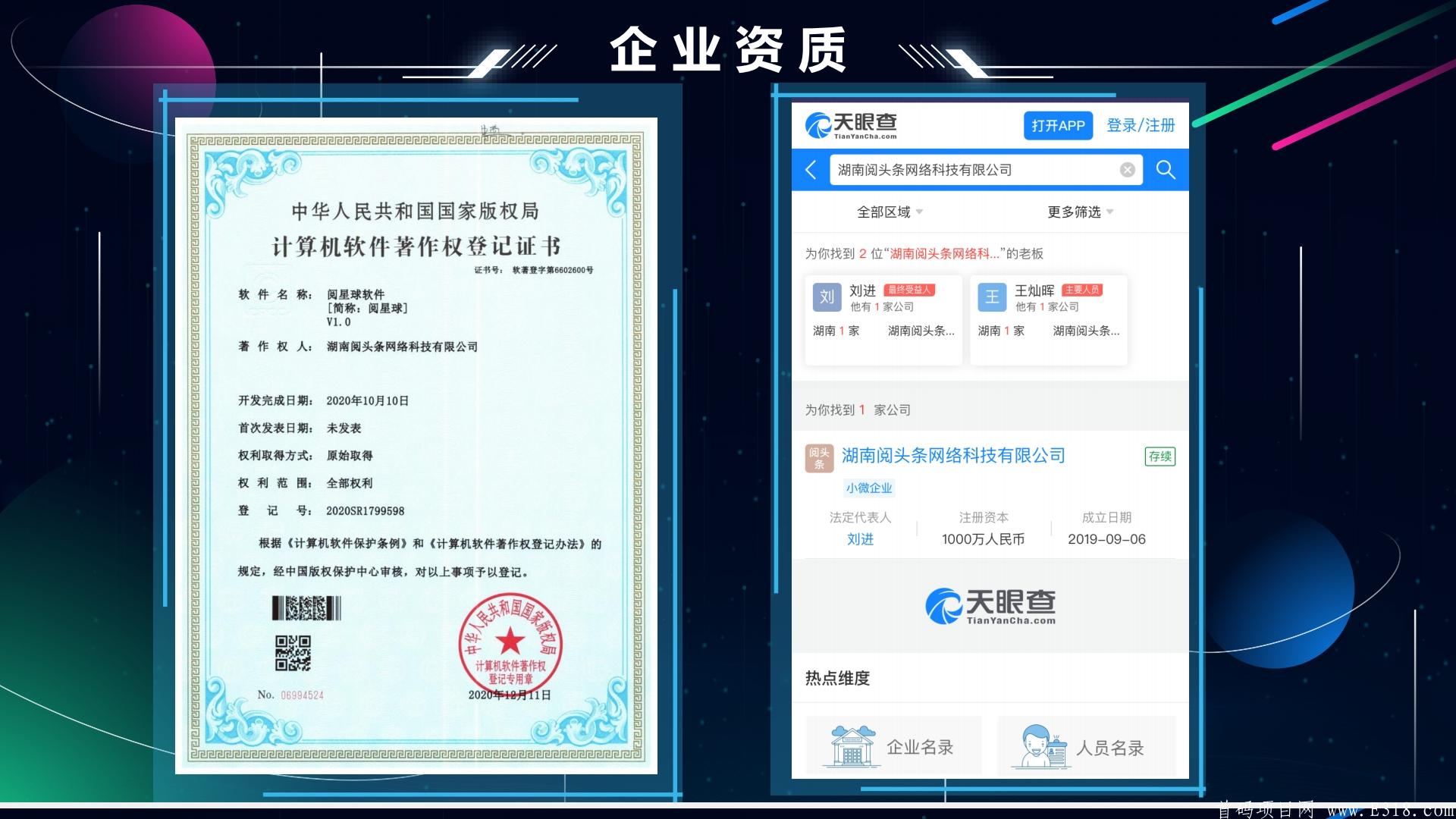Viewport: 1456px width, 819px height.
Task: Click the software name 阅星球软件
Action: pyautogui.click(x=356, y=294)
